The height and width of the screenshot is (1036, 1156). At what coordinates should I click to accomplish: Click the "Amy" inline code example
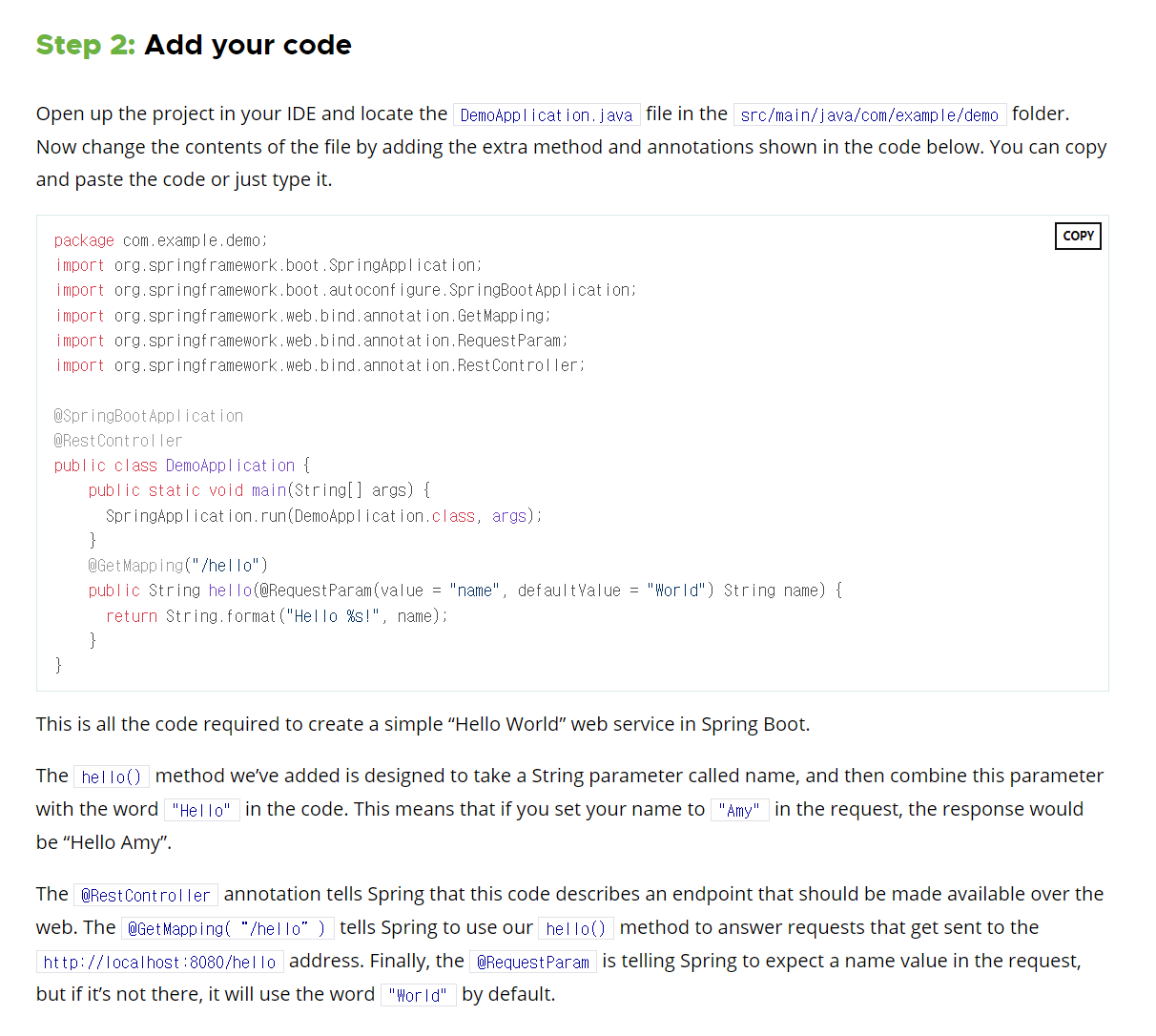tap(739, 809)
